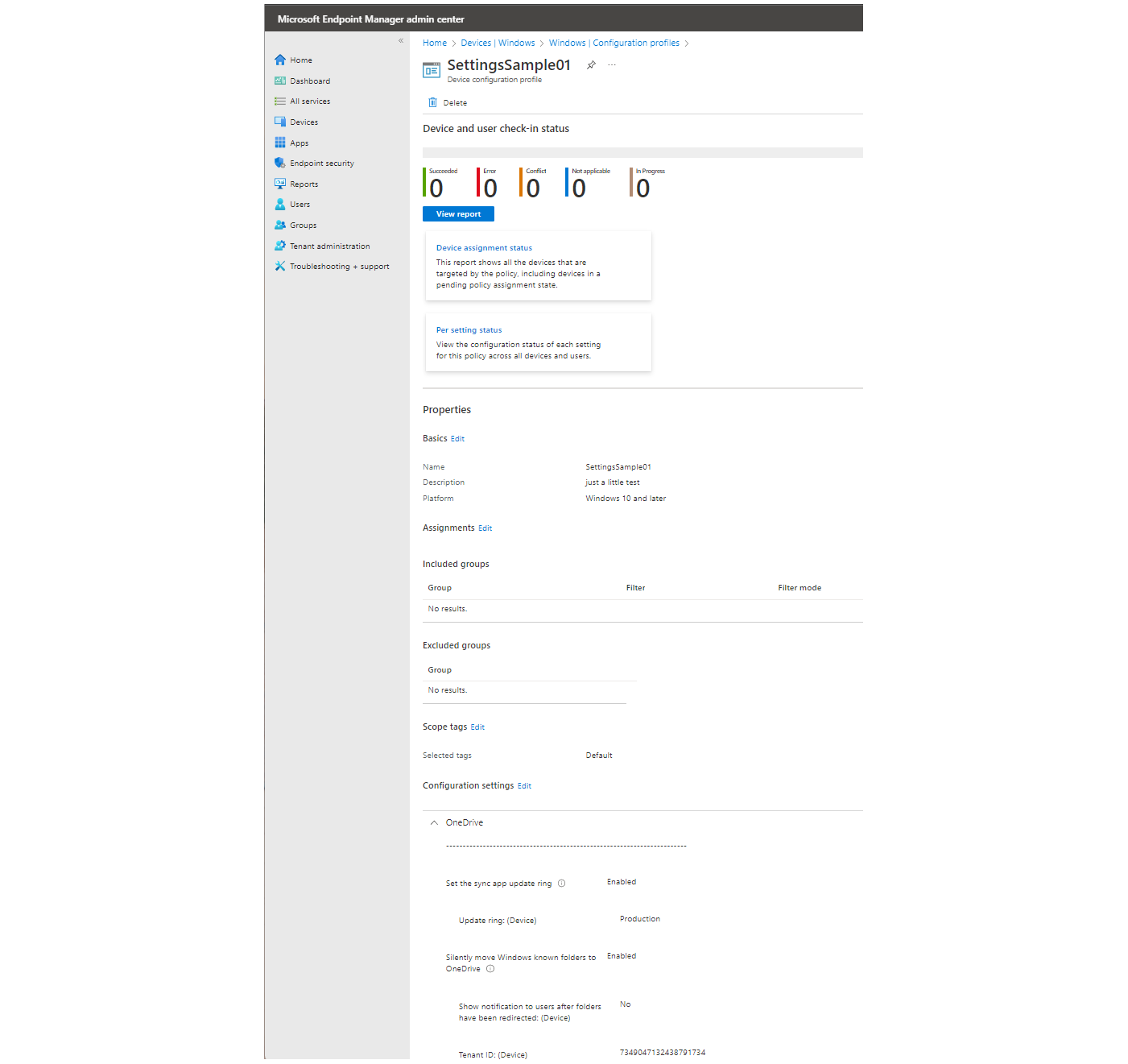The width and height of the screenshot is (1128, 1064).
Task: Open the Apps section
Action: click(x=299, y=143)
